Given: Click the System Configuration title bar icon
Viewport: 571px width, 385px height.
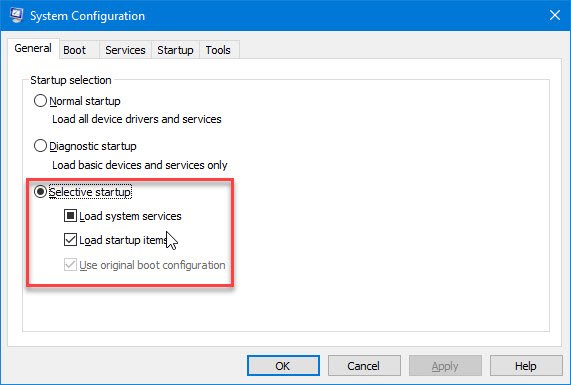Looking at the screenshot, I should [x=16, y=15].
